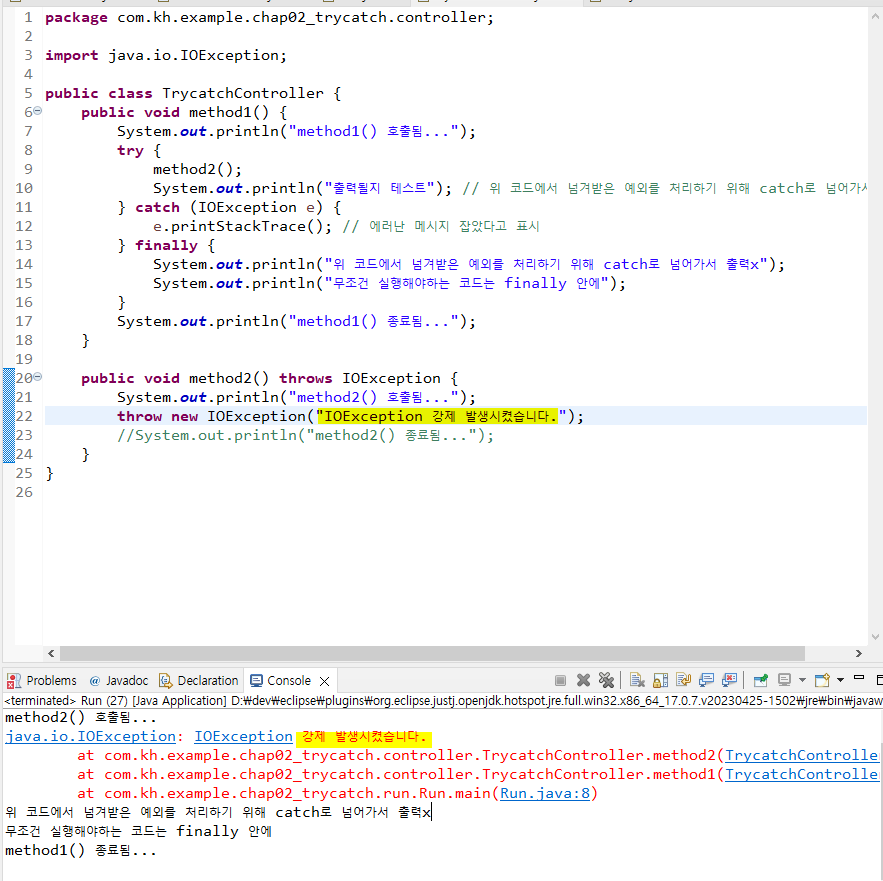The width and height of the screenshot is (883, 881).
Task: Click 'catch' keyword on line 11
Action: (x=157, y=207)
